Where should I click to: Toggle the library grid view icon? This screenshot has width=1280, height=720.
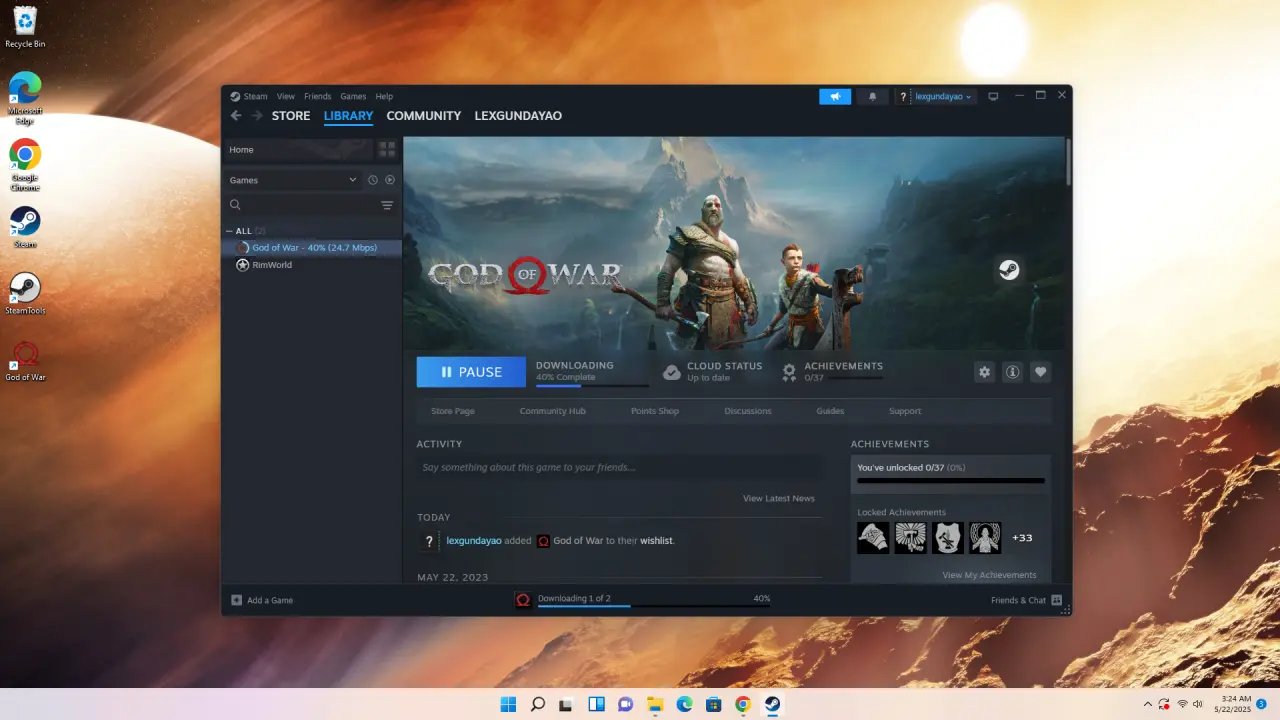point(387,150)
